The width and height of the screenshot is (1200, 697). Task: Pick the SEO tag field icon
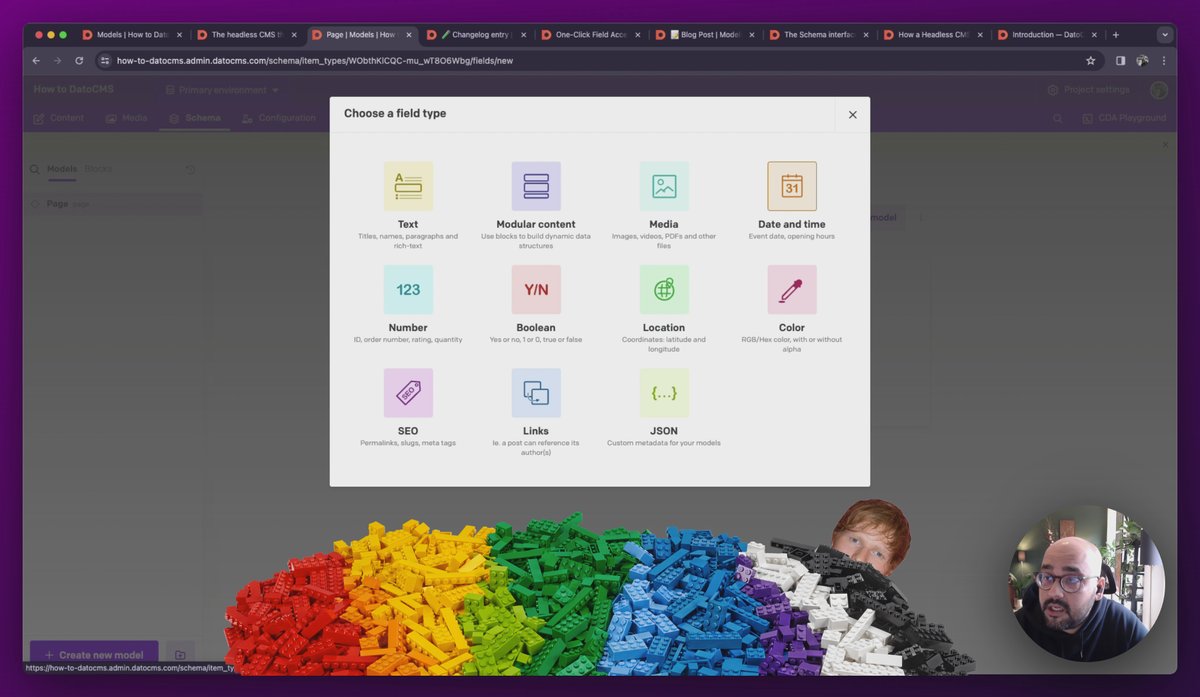(x=408, y=393)
